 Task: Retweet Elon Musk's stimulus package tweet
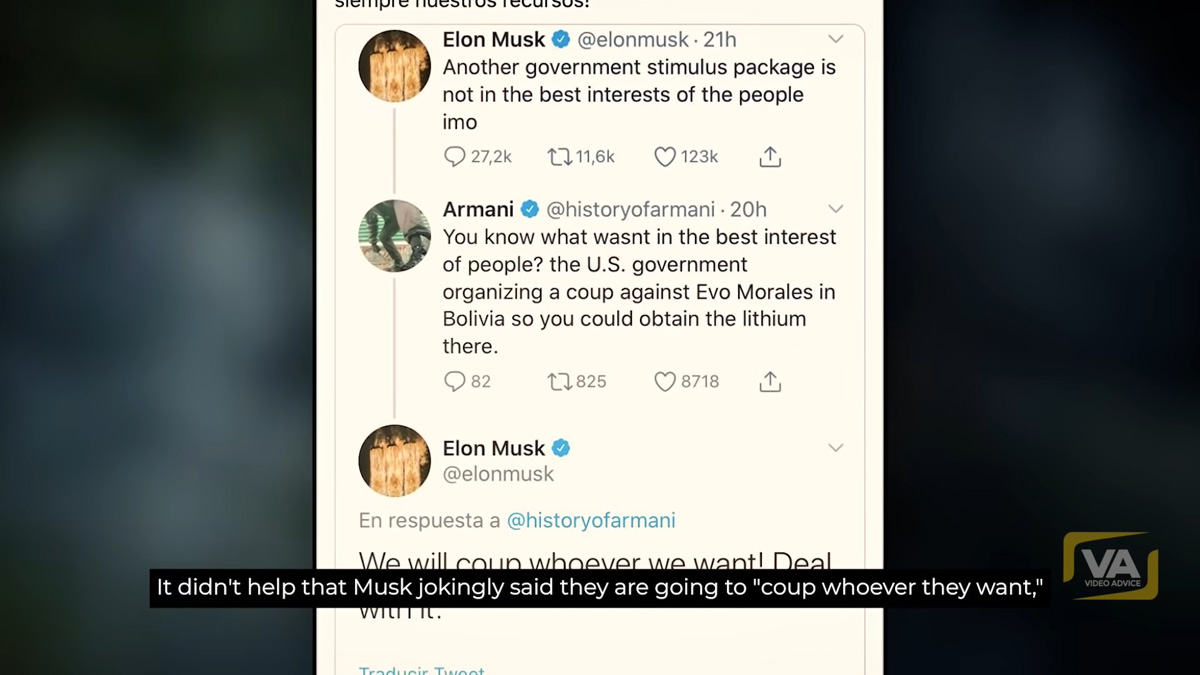(559, 157)
